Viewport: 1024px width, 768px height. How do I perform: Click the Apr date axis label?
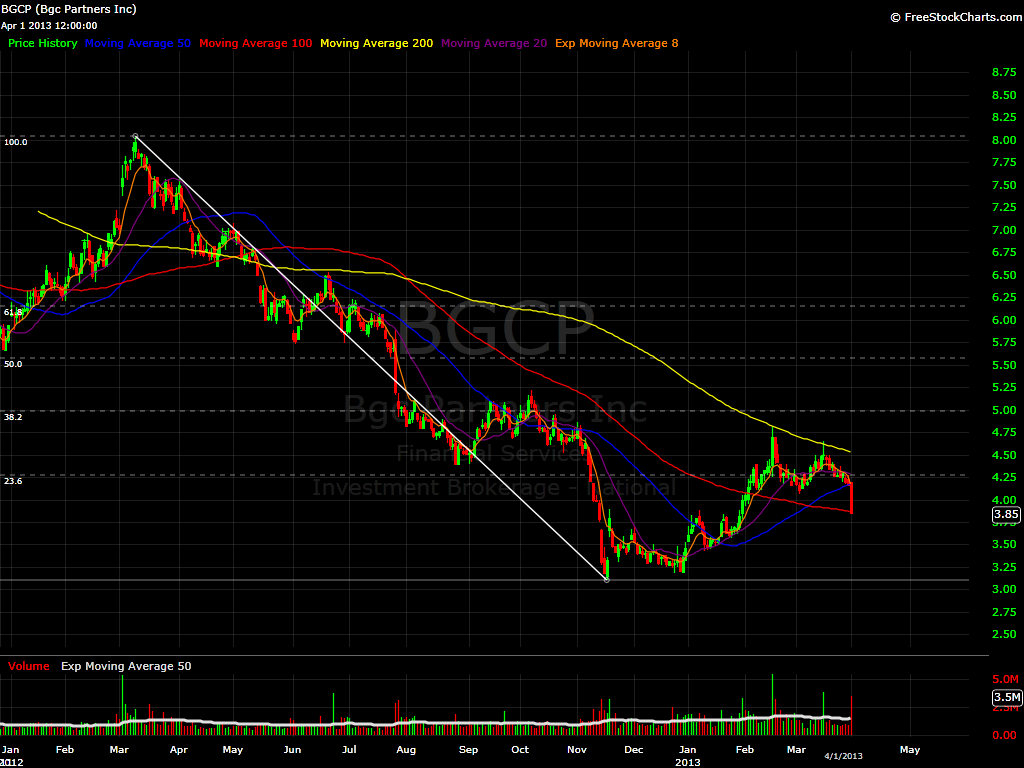coord(178,750)
